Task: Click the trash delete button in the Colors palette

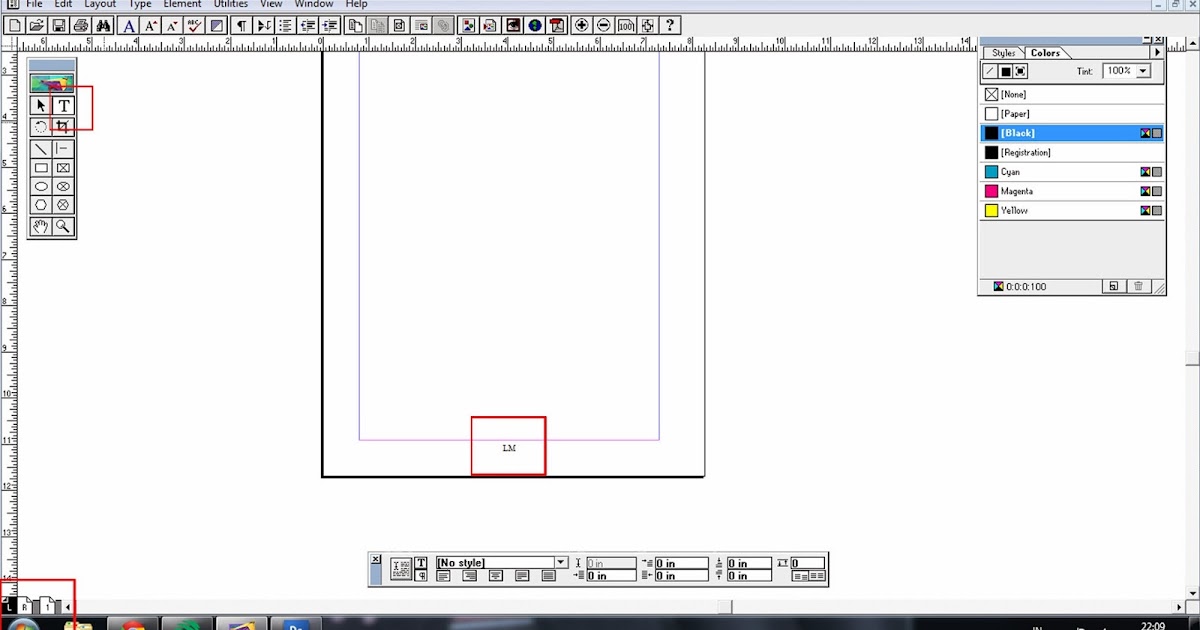Action: 1137,286
